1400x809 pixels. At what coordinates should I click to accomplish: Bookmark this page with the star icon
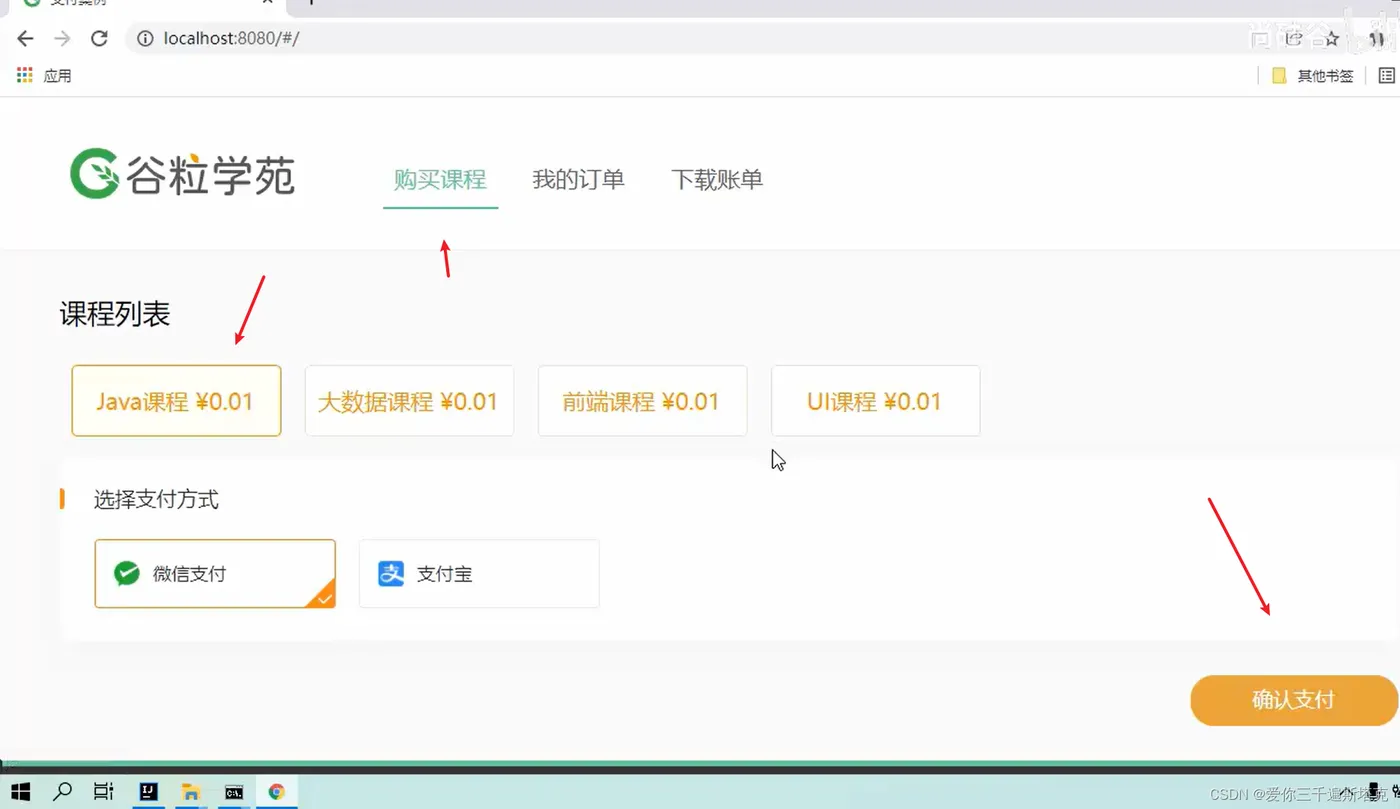point(1331,39)
